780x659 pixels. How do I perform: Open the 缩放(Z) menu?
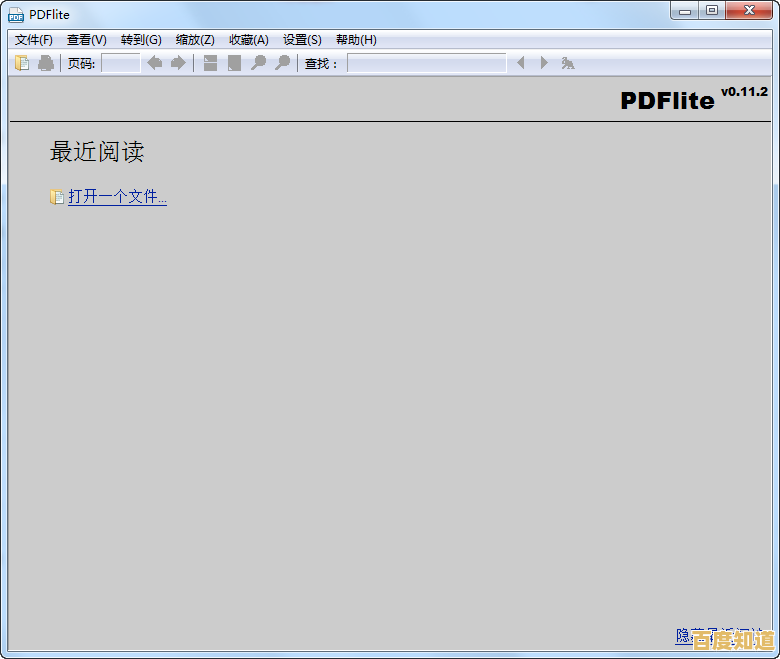point(195,40)
